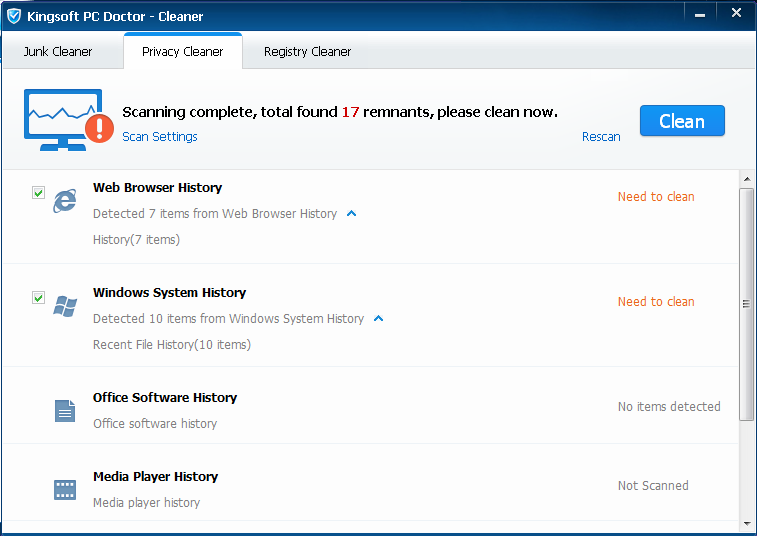Image resolution: width=757 pixels, height=536 pixels.
Task: Click 'Recent File History(10 items)' entry
Action: click(172, 344)
